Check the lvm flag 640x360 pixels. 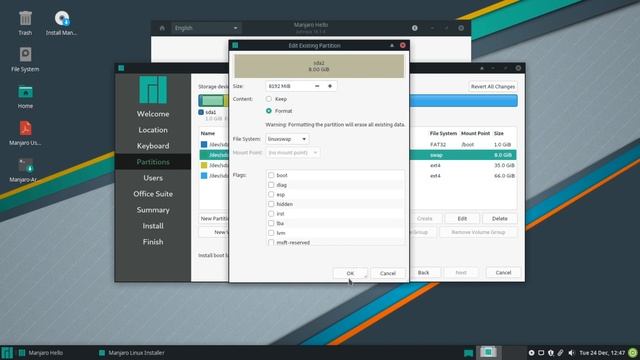pyautogui.click(x=271, y=233)
